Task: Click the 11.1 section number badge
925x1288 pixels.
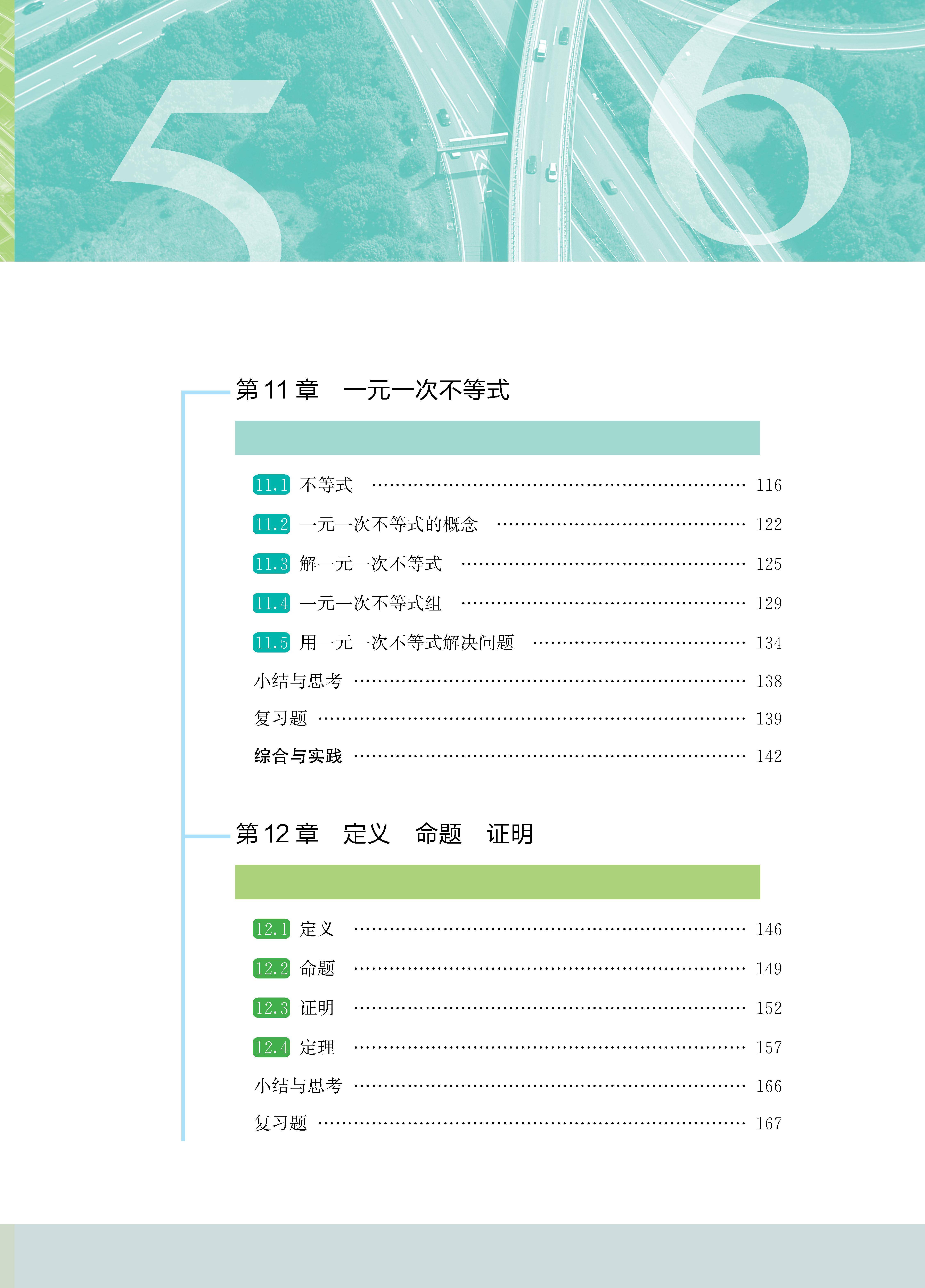Action: (x=271, y=485)
